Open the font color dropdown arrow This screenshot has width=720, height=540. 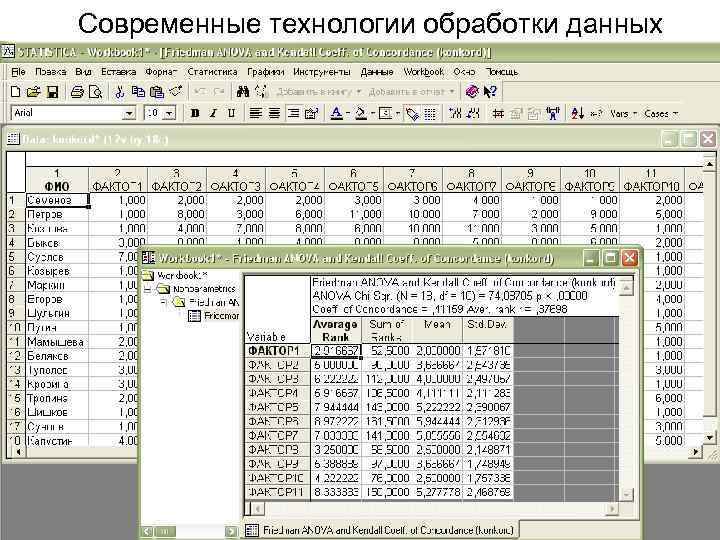tap(348, 113)
